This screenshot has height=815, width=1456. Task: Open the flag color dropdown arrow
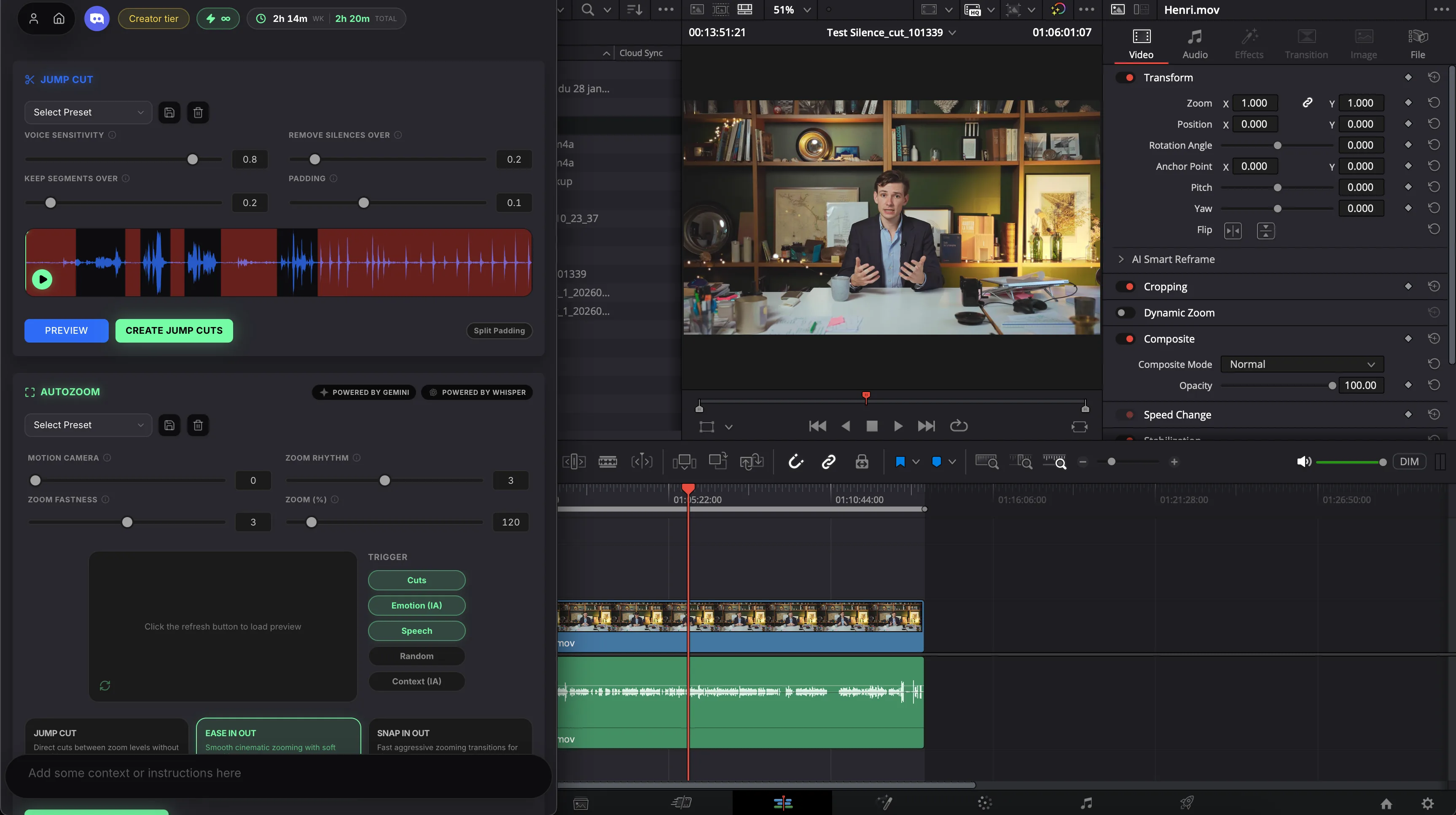click(916, 462)
